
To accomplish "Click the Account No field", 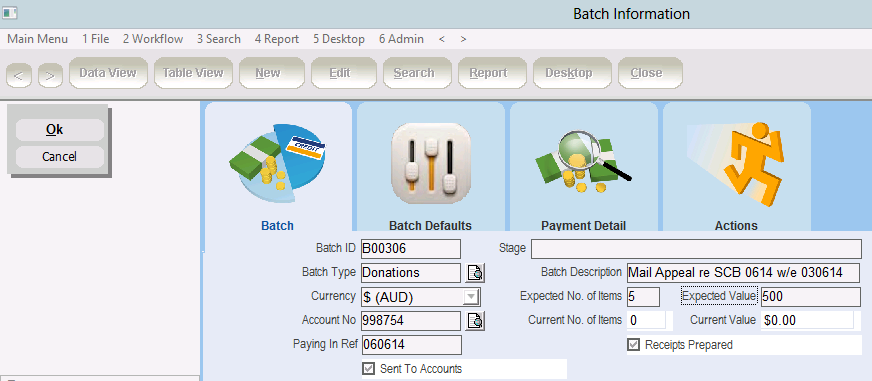I will tap(411, 321).
